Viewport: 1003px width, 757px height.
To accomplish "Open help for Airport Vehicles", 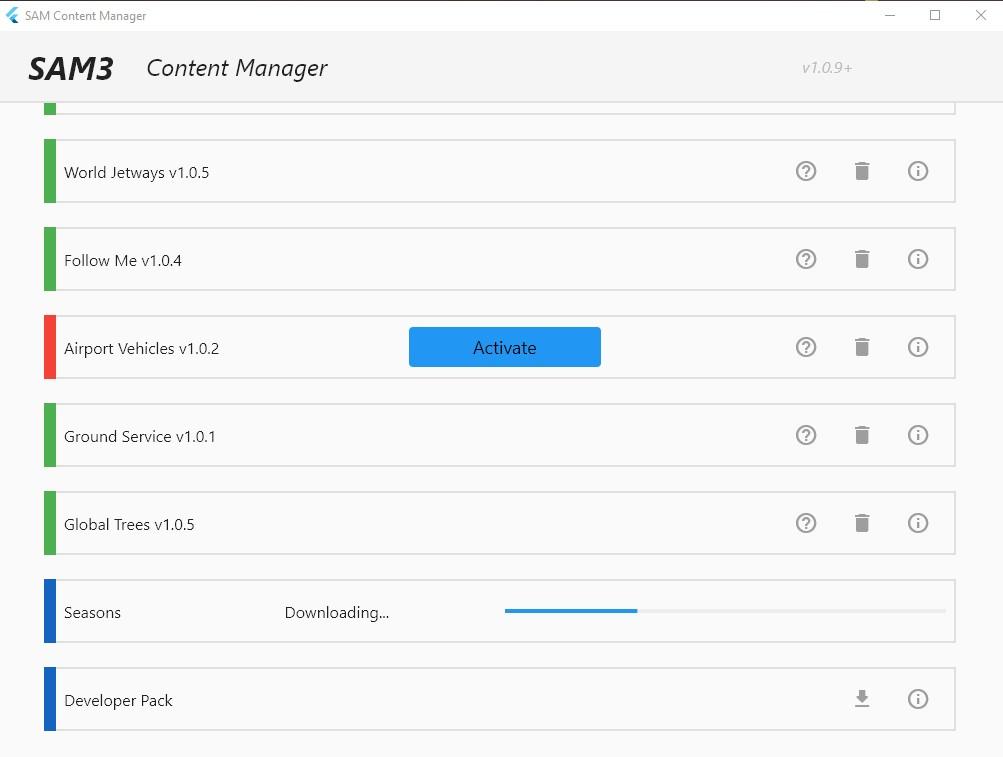I will (x=806, y=347).
